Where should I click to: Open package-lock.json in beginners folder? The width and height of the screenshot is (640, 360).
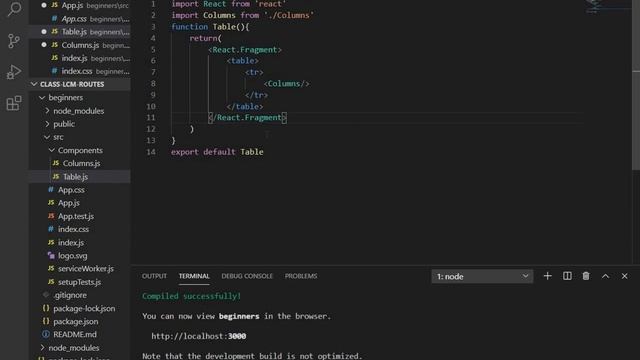(80, 308)
